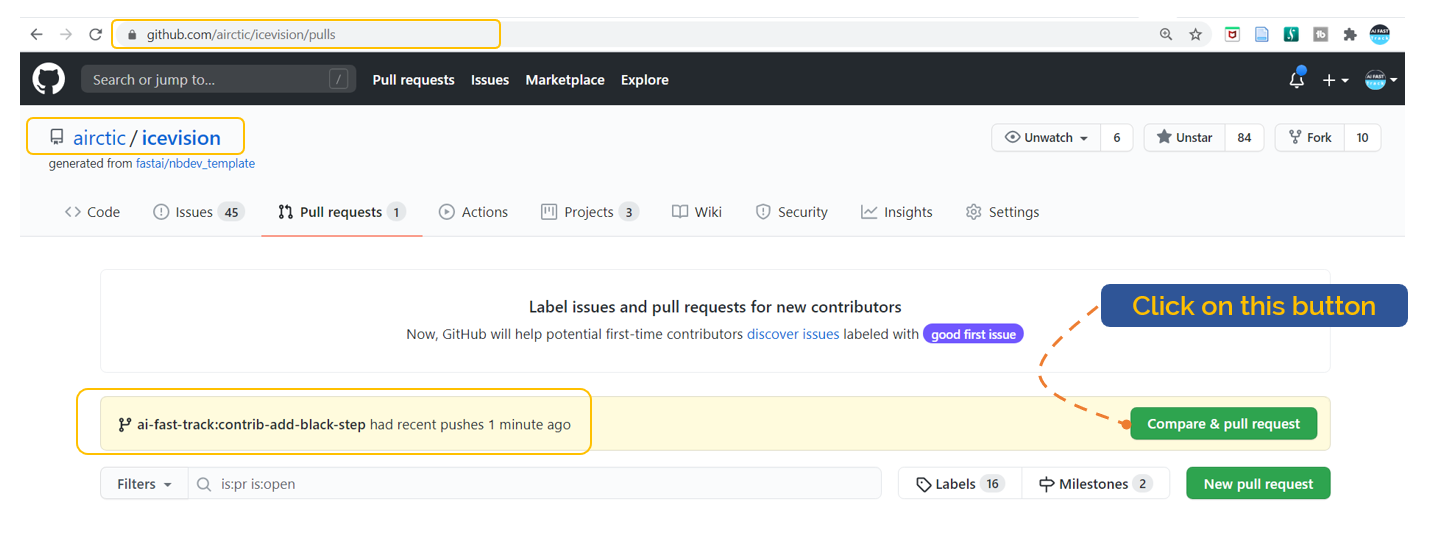Click the GitHub Octocat logo
This screenshot has width=1445, height=549.
pos(48,79)
